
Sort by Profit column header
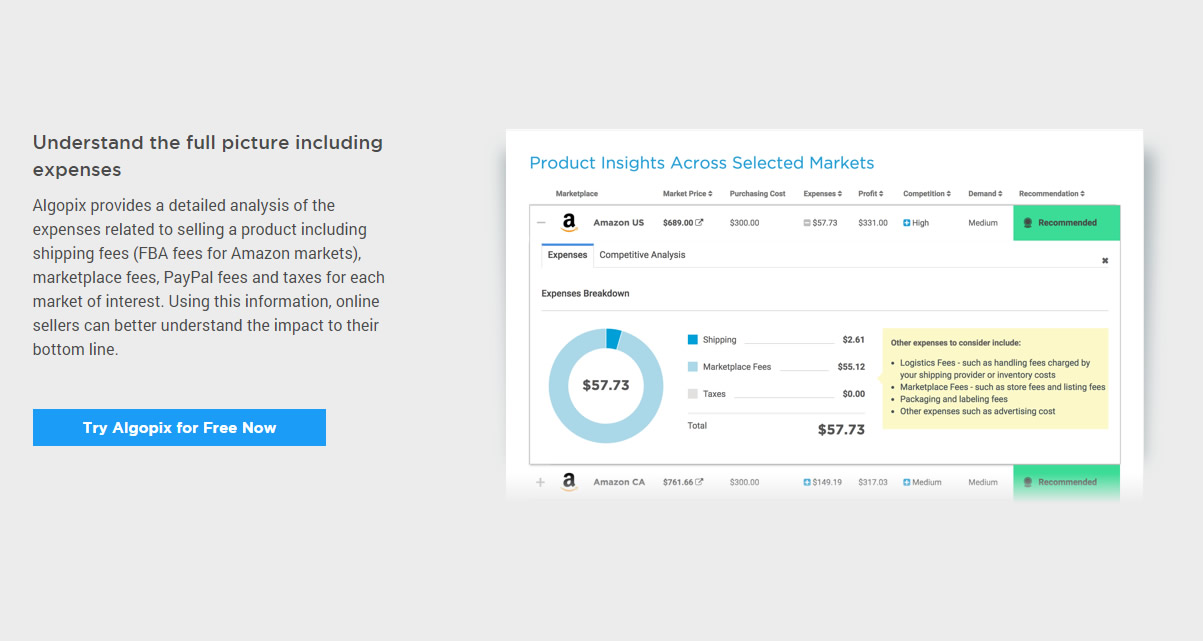[871, 194]
